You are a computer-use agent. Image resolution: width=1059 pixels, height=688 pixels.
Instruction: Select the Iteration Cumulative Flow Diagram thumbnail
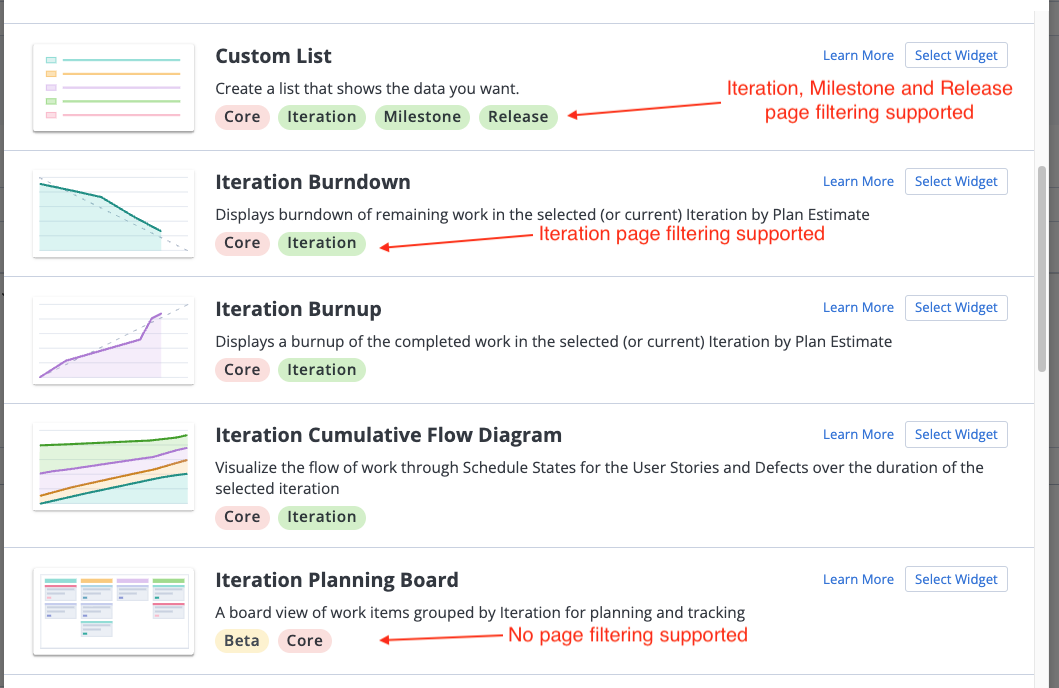(113, 467)
